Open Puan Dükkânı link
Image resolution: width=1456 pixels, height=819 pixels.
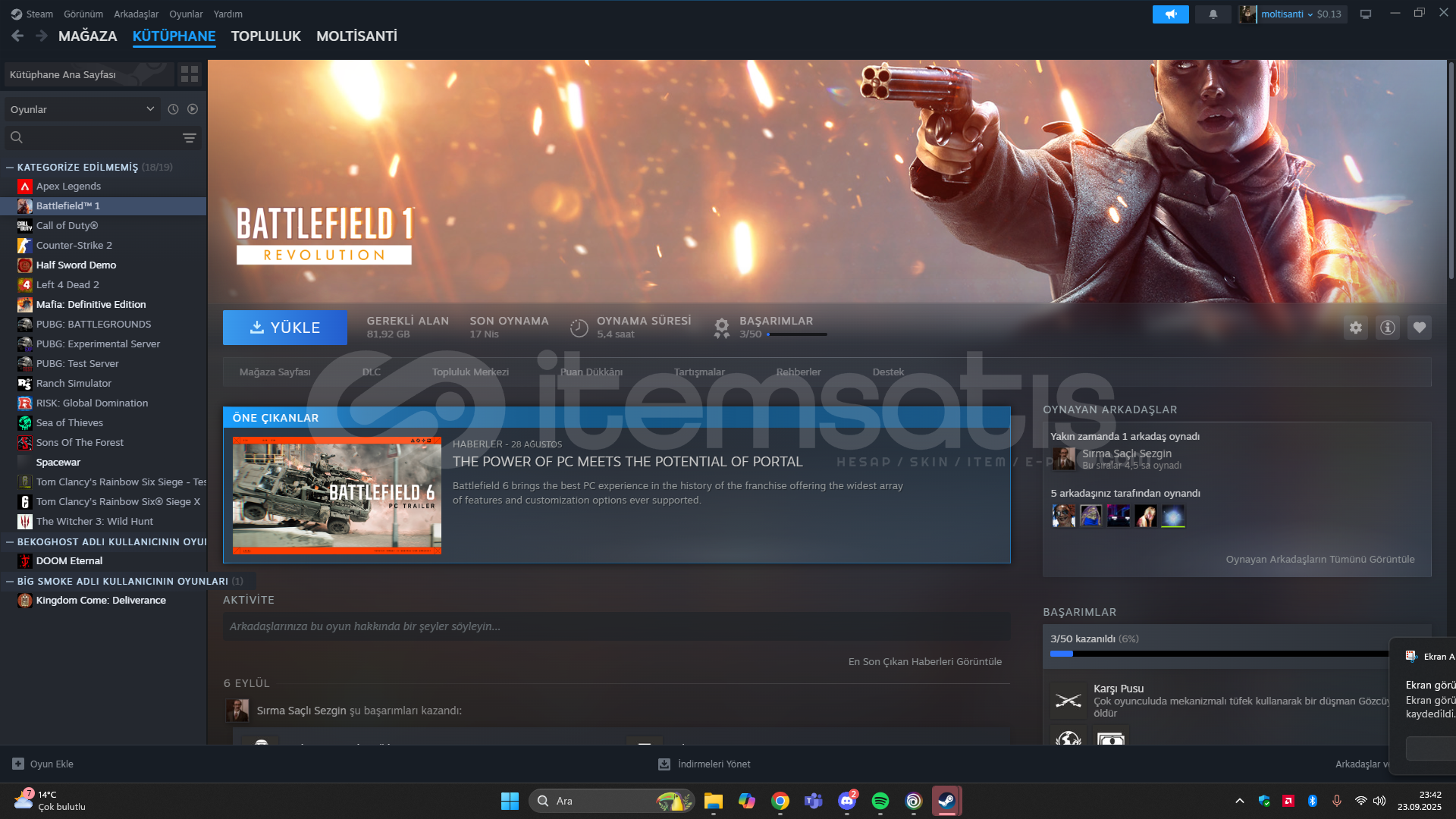coord(591,372)
